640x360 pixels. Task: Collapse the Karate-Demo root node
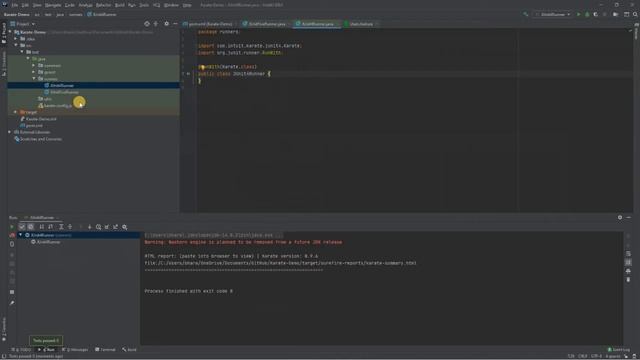[x=11, y=32]
